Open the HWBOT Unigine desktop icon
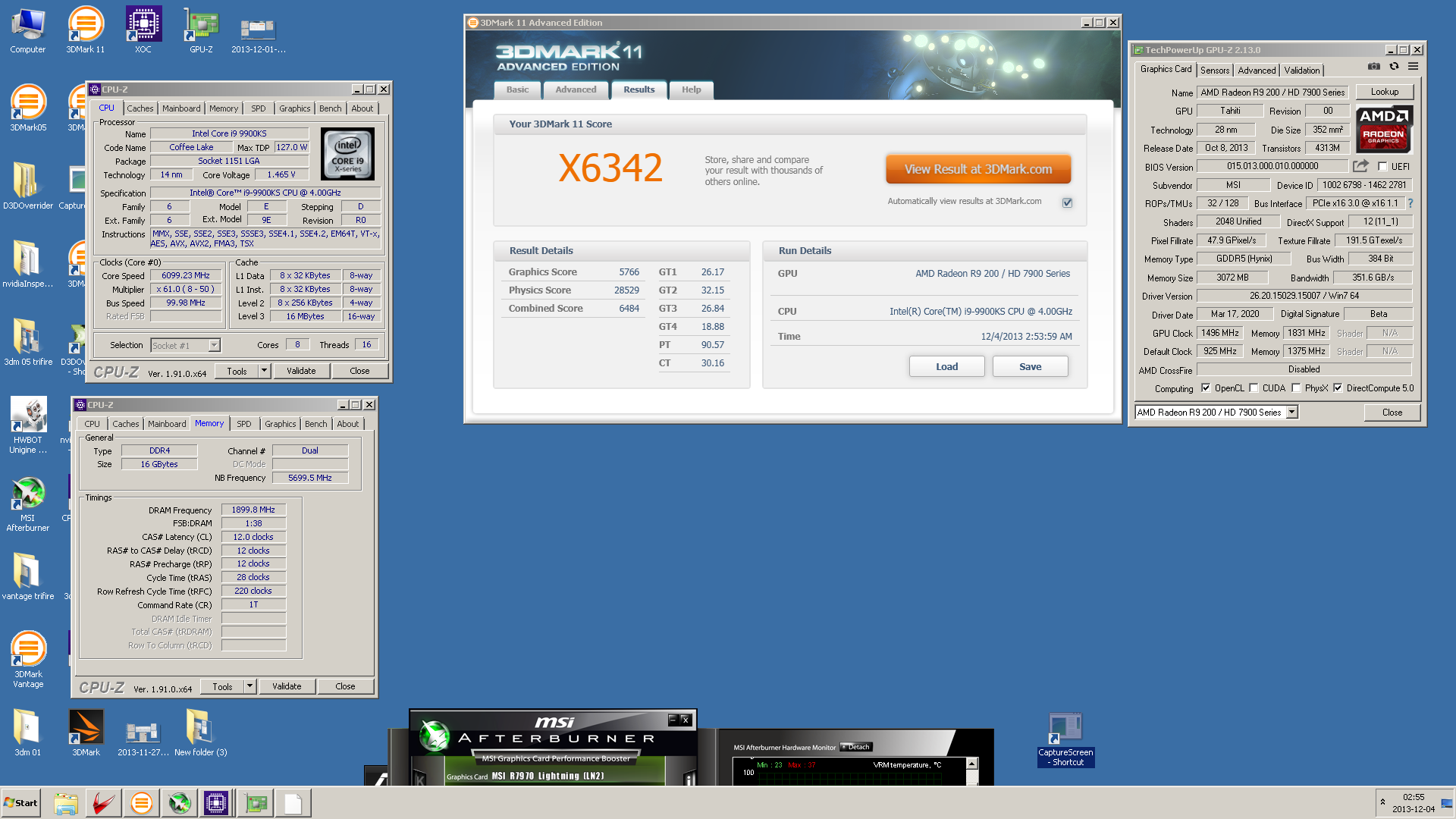Image resolution: width=1456 pixels, height=819 pixels. tap(28, 425)
